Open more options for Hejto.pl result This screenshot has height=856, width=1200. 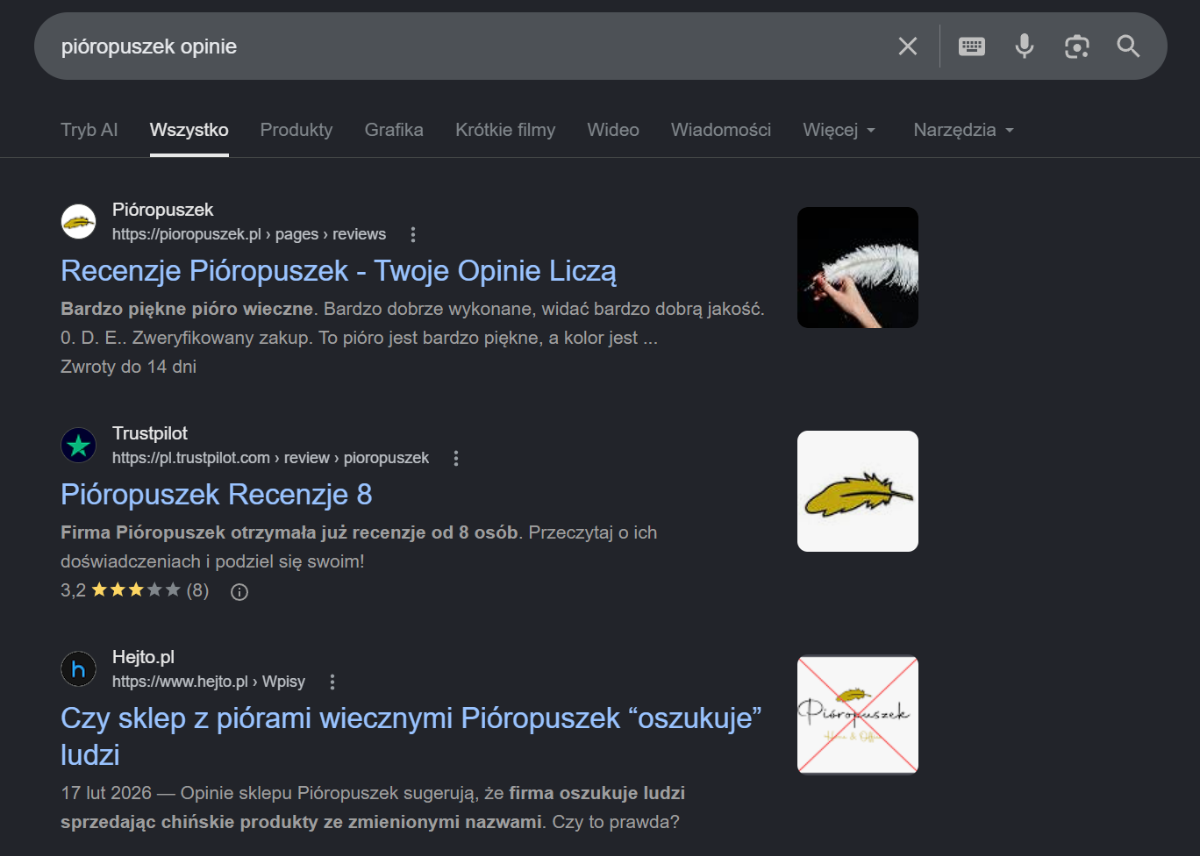[333, 682]
